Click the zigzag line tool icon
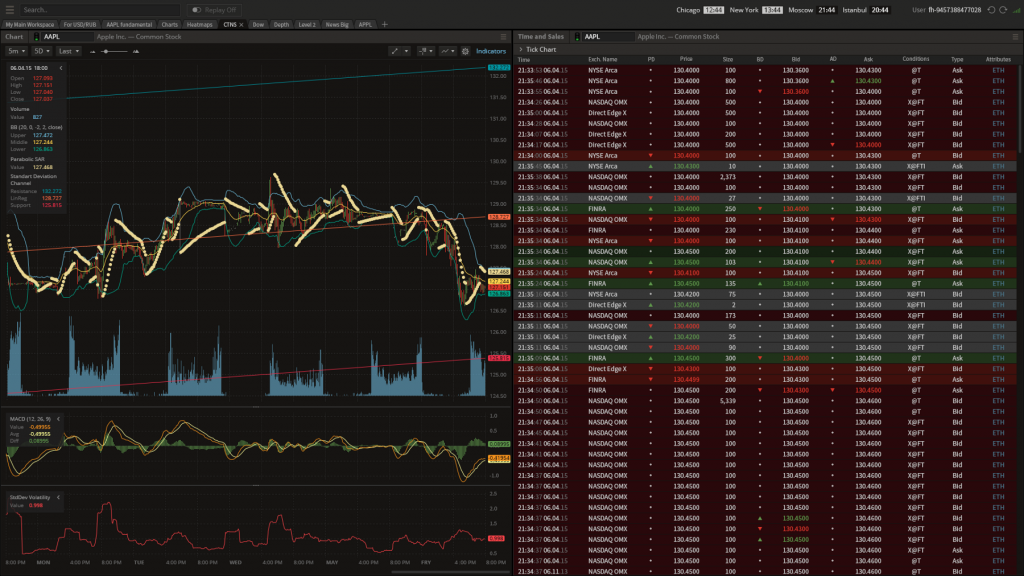The height and width of the screenshot is (576, 1024). point(444,51)
